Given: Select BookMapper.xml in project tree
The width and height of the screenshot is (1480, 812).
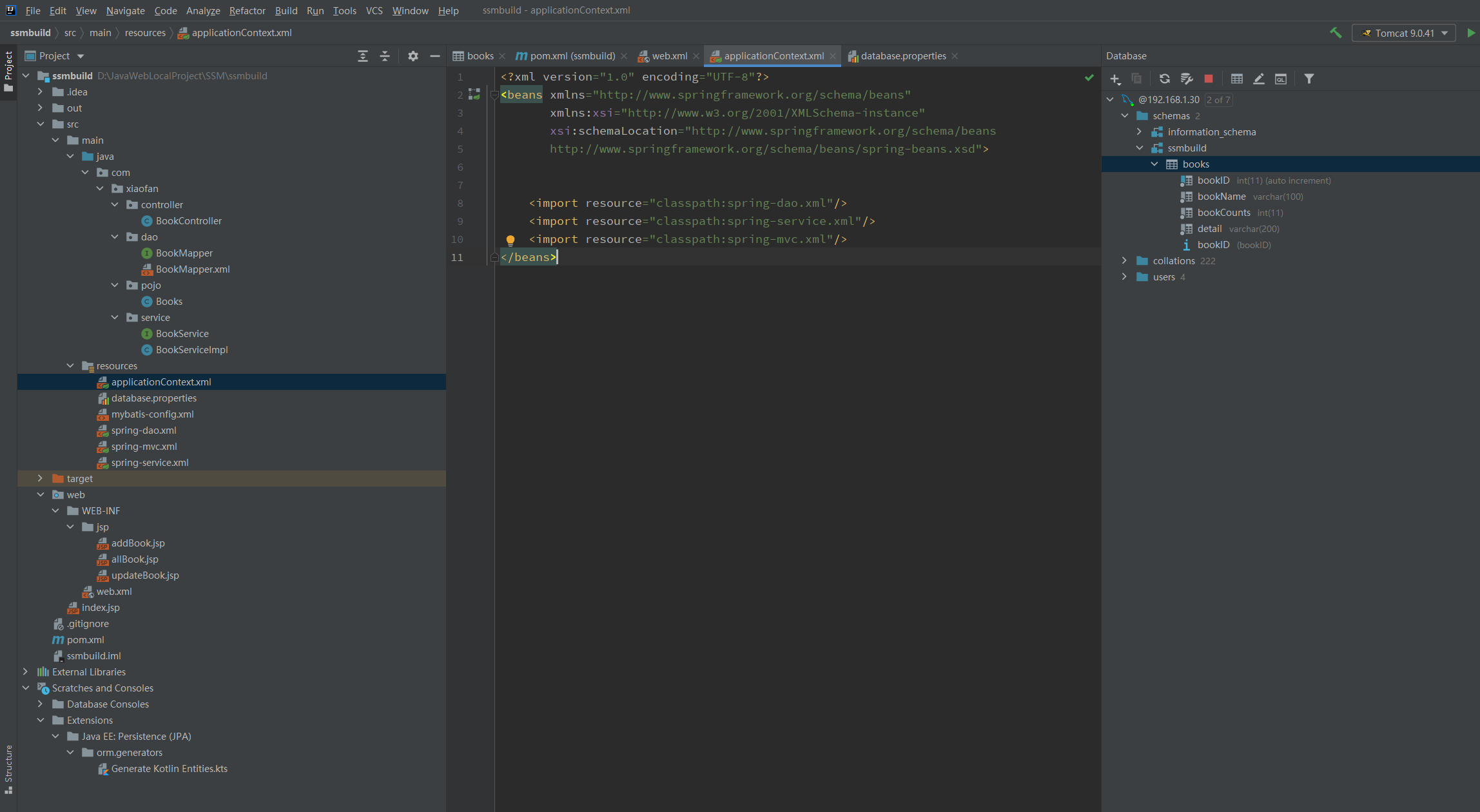Looking at the screenshot, I should point(192,269).
